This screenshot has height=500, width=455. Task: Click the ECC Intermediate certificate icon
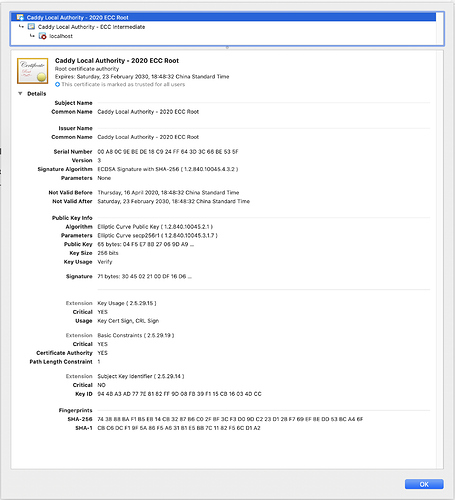pos(31,27)
